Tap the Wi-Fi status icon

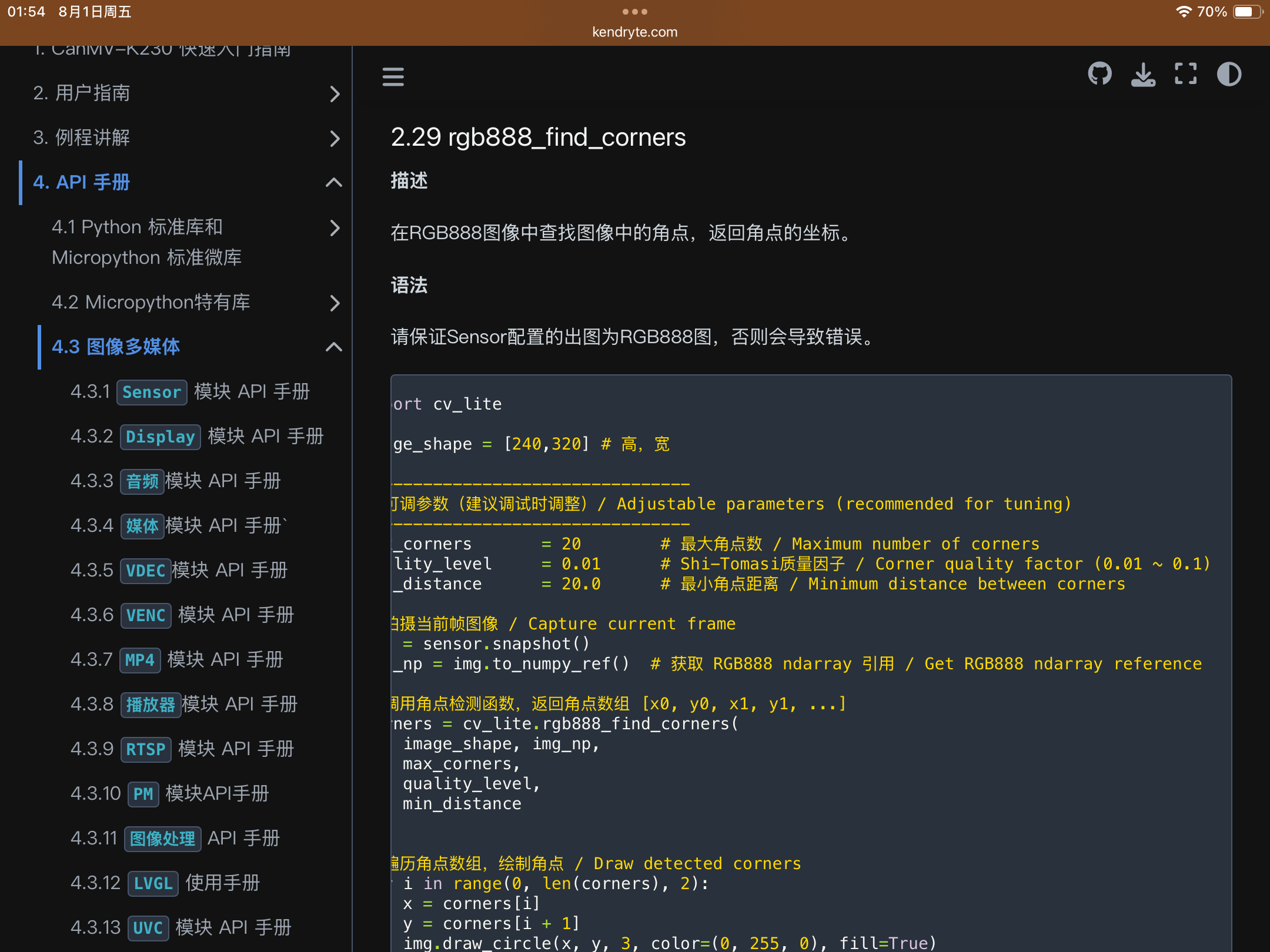point(1183,12)
